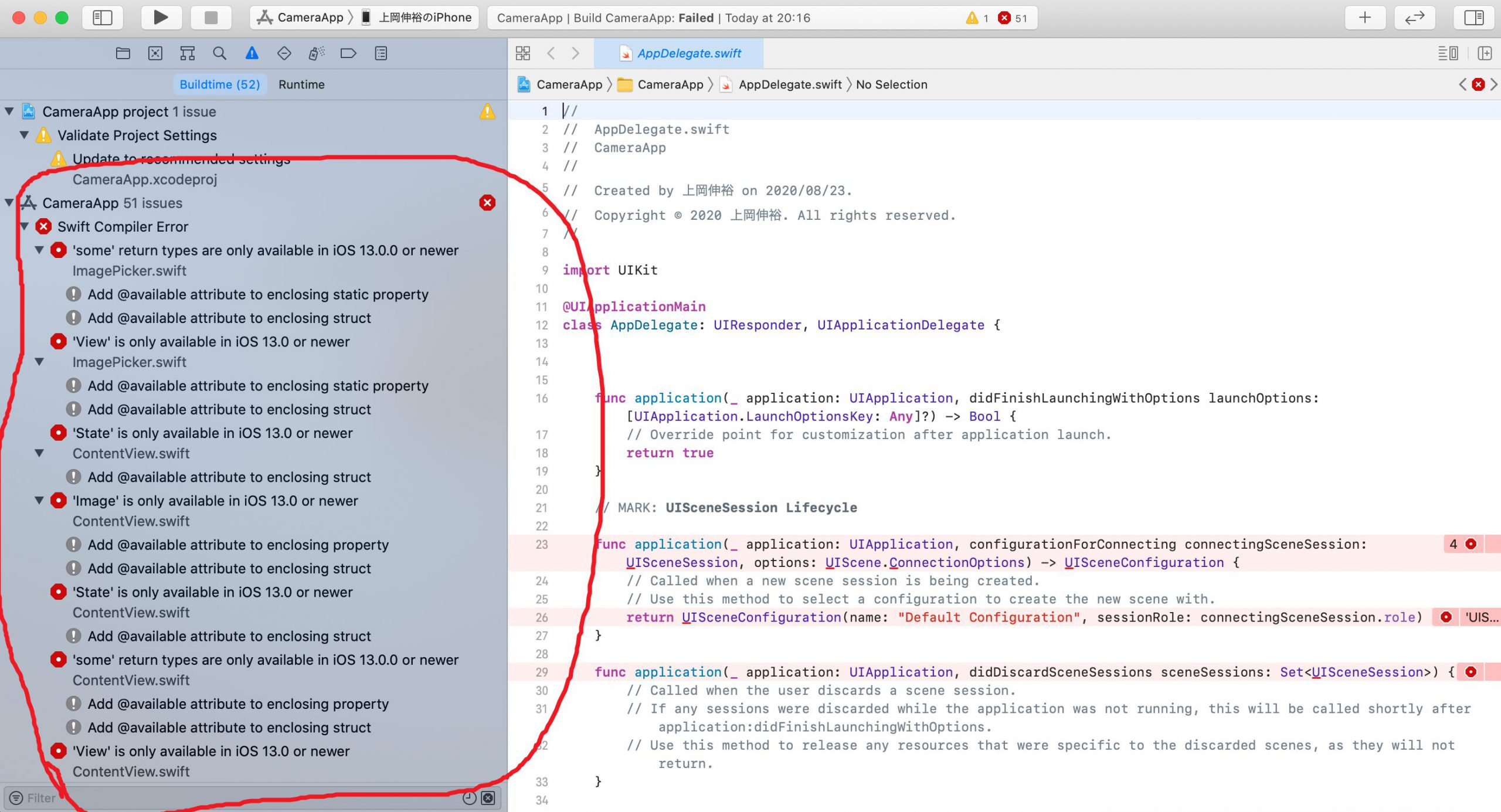
Task: Open the Library with the plus button
Action: click(1365, 18)
